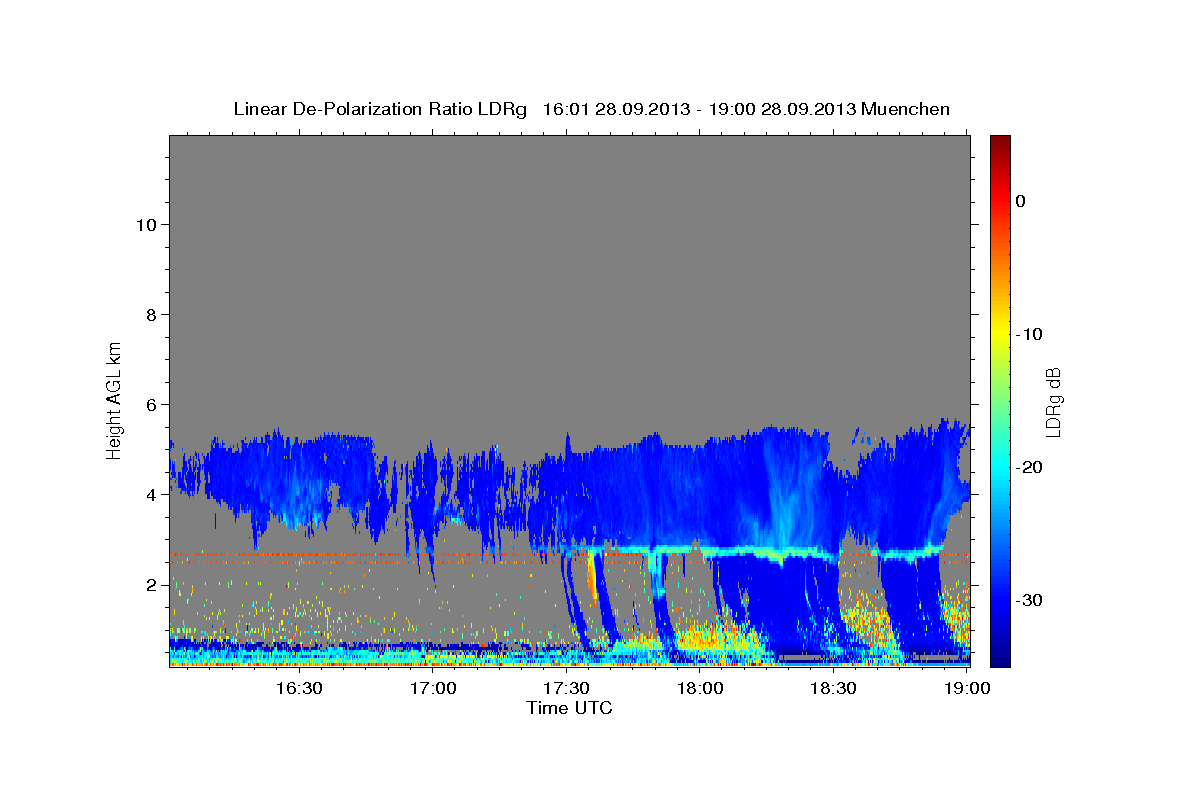Click the 'Height AGL km' y-axis label

point(114,399)
